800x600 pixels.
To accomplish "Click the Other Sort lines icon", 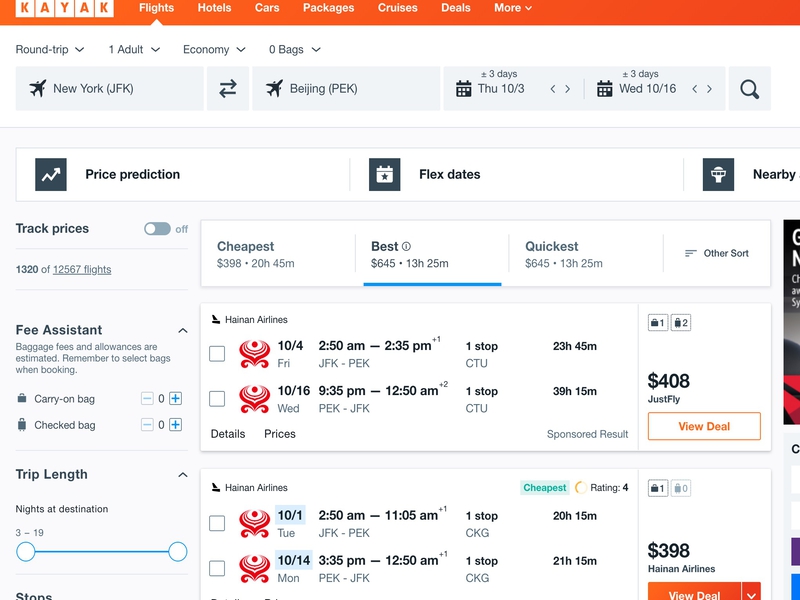I will (690, 253).
